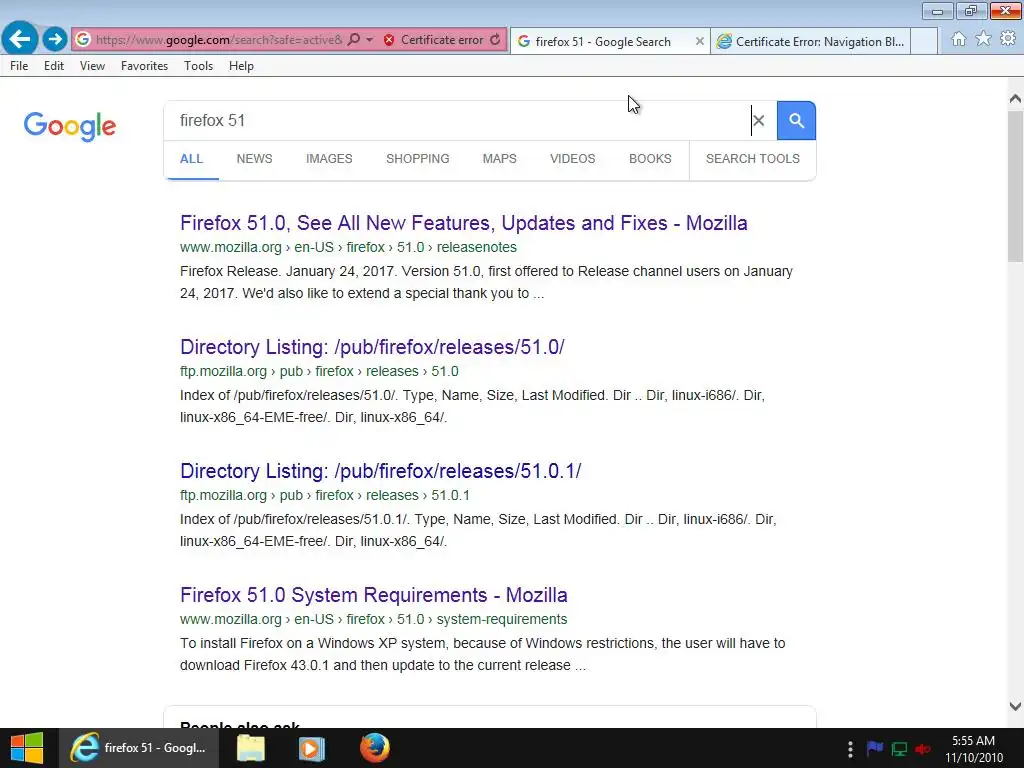This screenshot has width=1024, height=768.
Task: Launch Firefox from the taskbar
Action: 375,748
